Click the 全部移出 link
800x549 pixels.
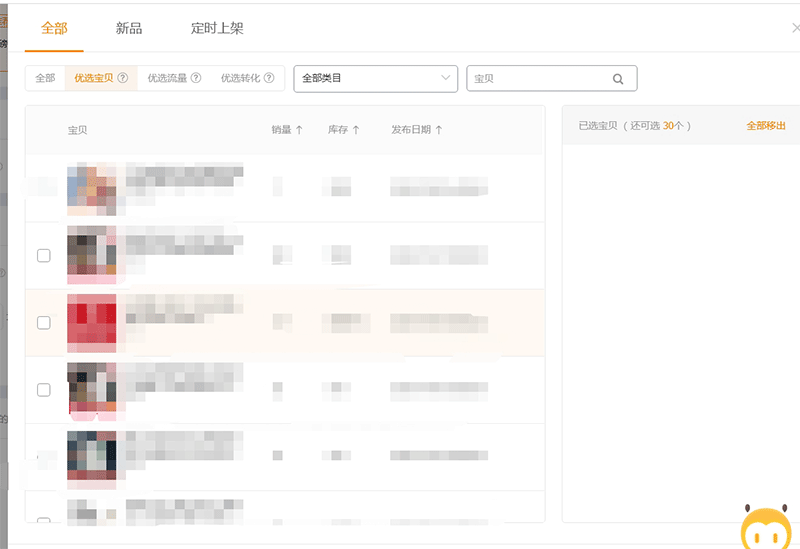[x=766, y=126]
